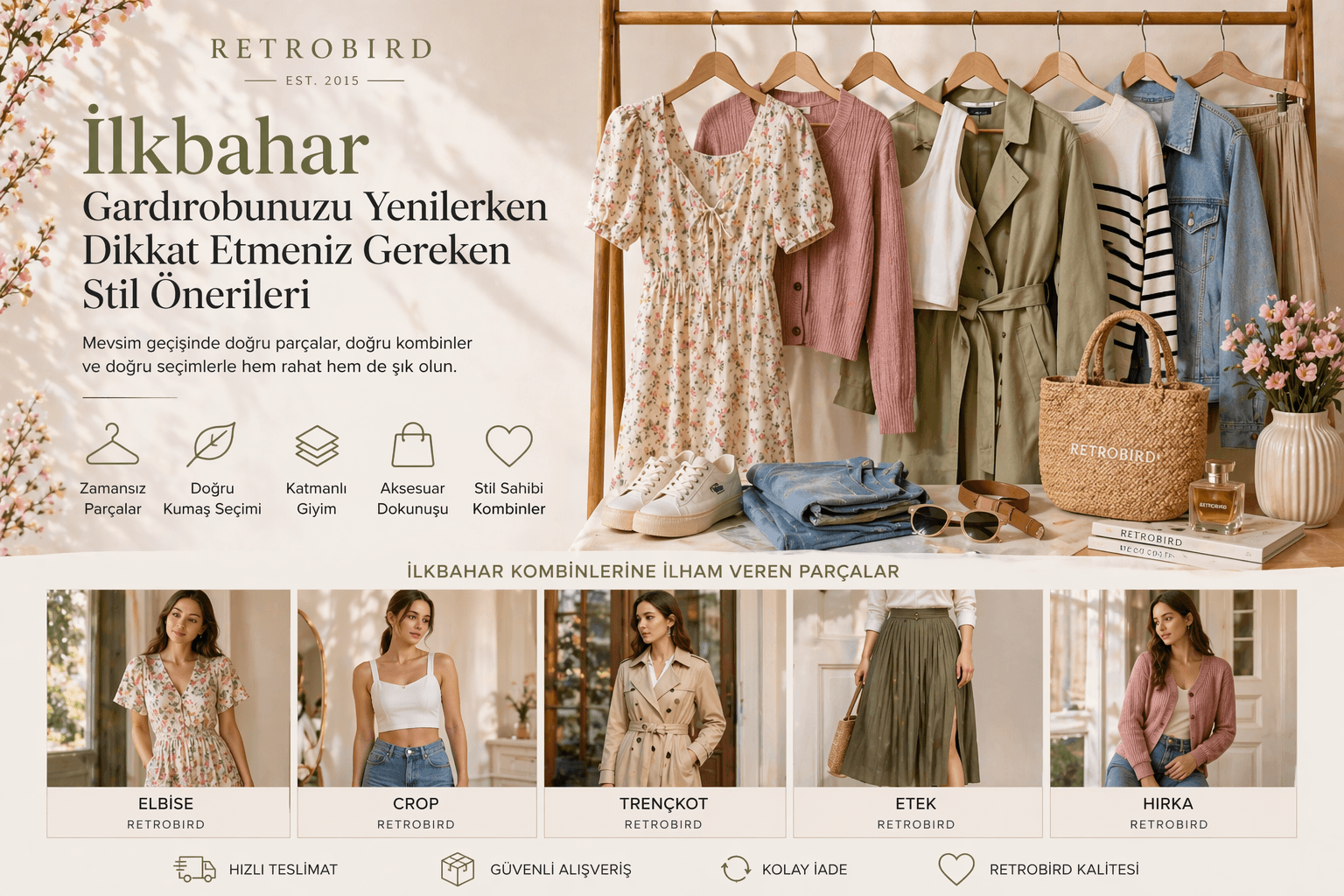Click the shopping bag Aksesuar Dokunuşu icon
This screenshot has width=1344, height=896.
412,444
